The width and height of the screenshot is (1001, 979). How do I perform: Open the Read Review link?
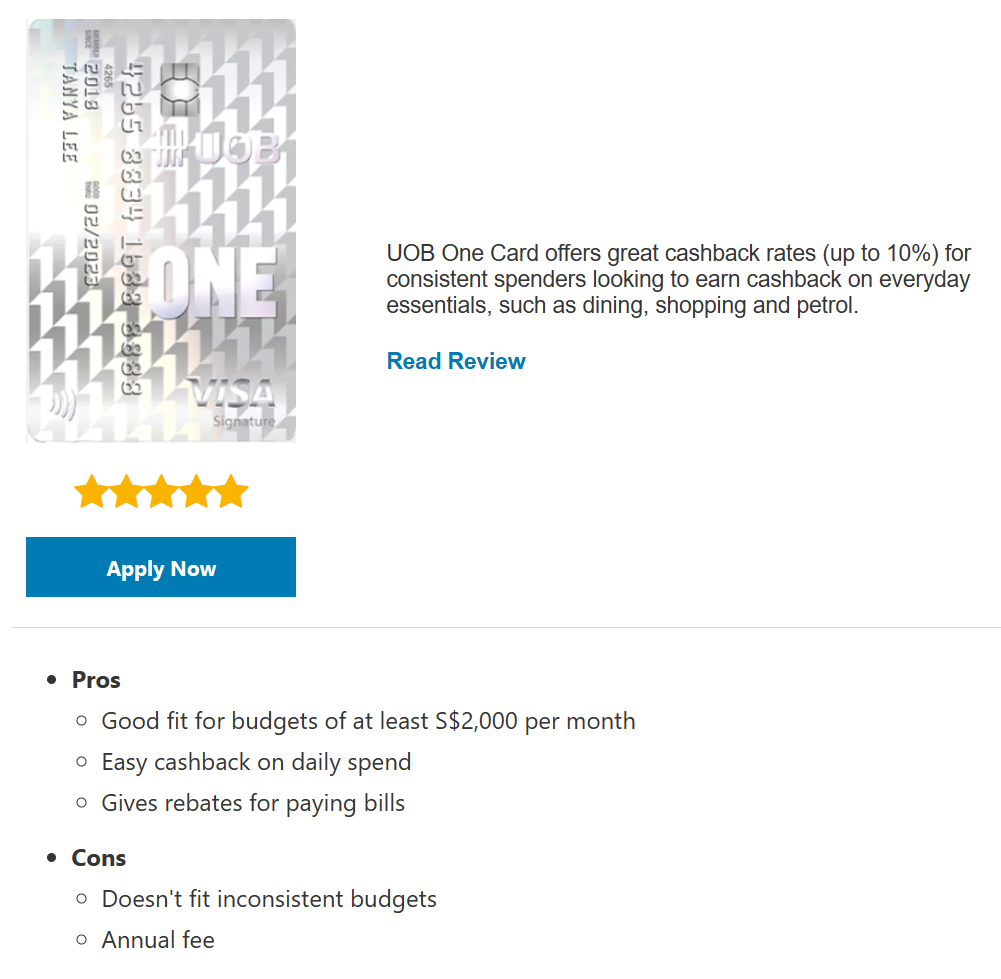coord(456,361)
